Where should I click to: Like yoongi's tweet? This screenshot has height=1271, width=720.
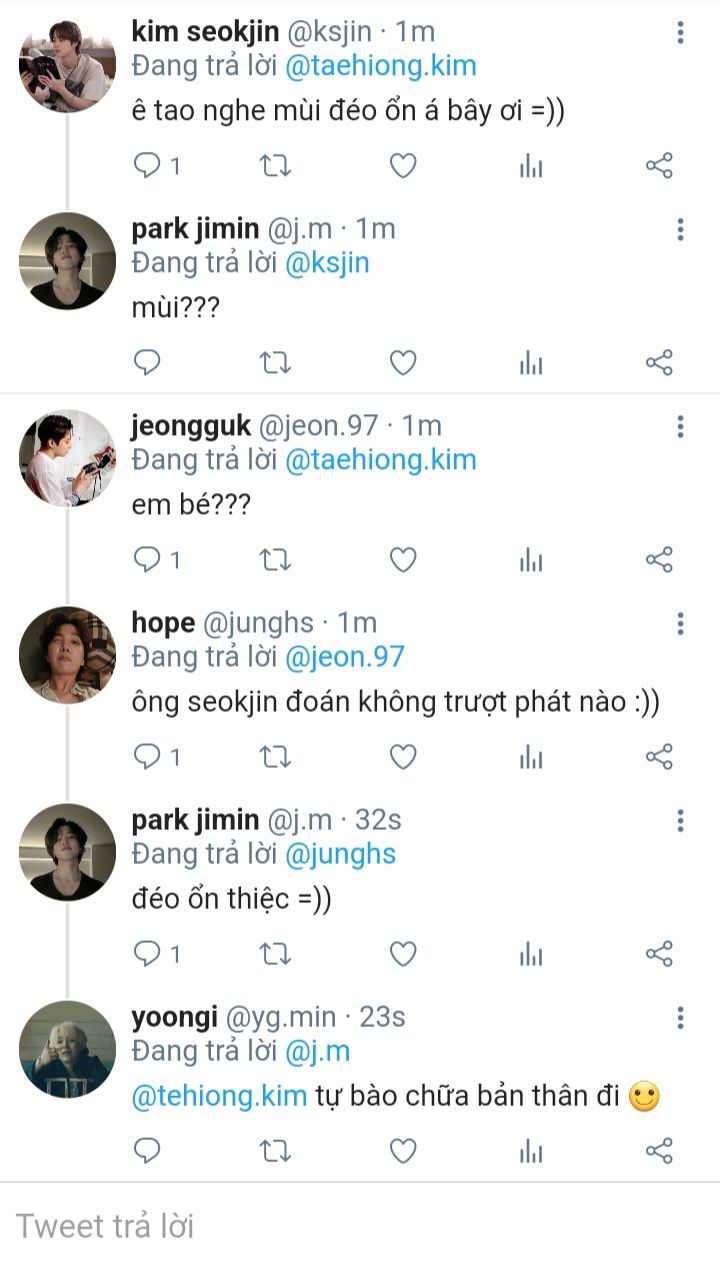point(402,1152)
